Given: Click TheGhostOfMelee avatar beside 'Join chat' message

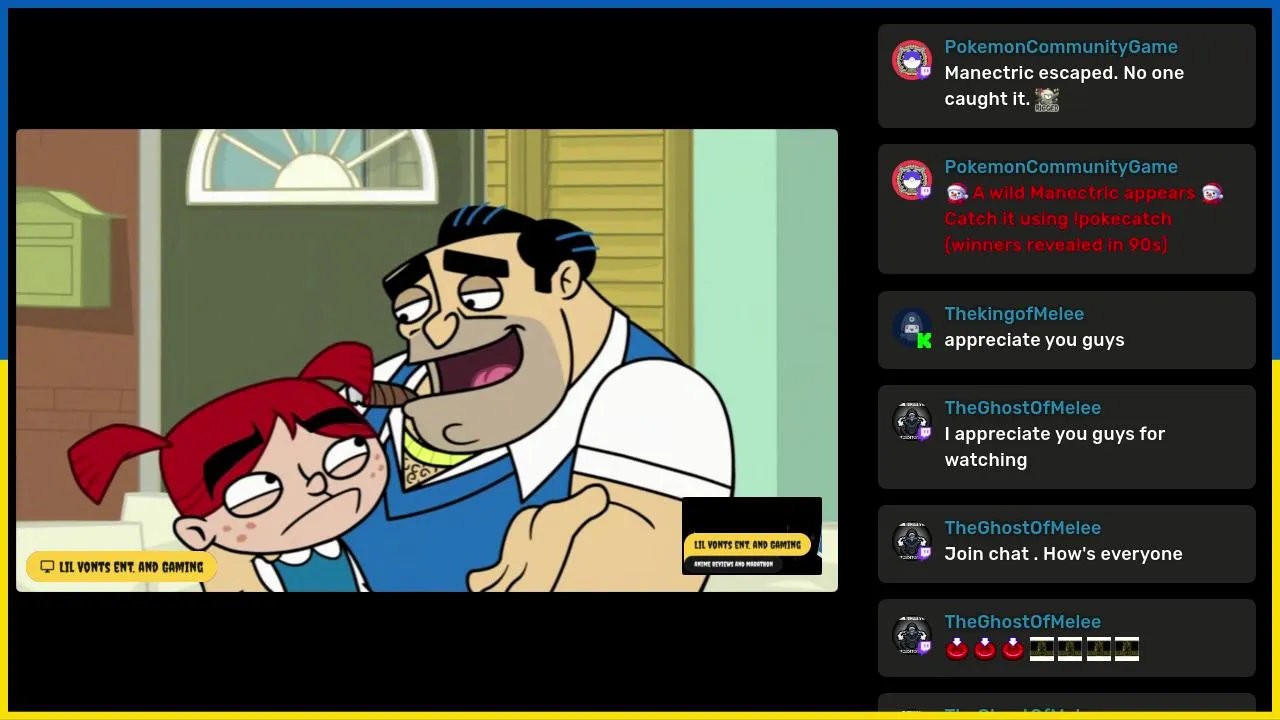Looking at the screenshot, I should pos(911,541).
